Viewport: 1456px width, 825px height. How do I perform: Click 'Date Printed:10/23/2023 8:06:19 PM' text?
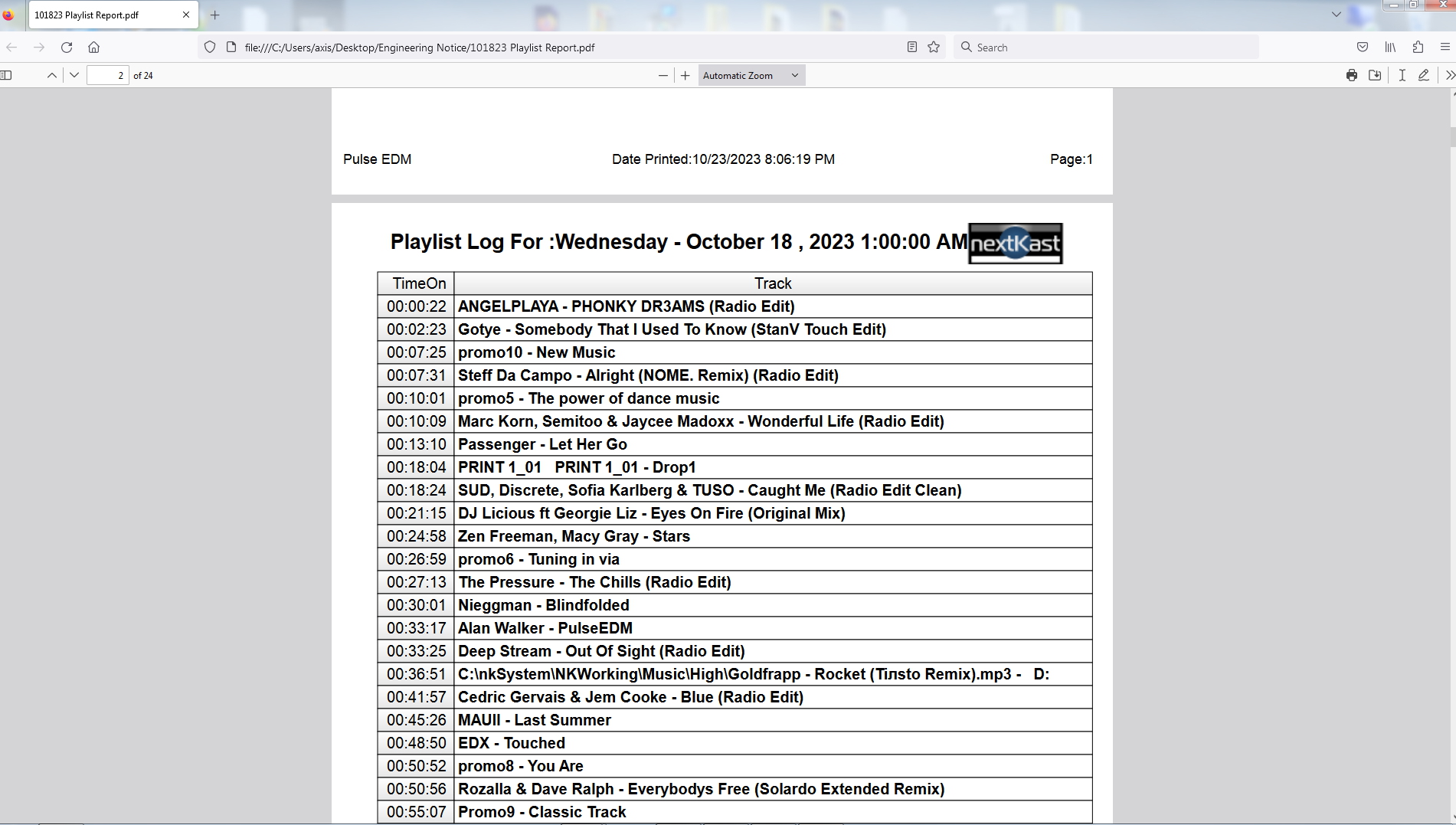pos(723,159)
